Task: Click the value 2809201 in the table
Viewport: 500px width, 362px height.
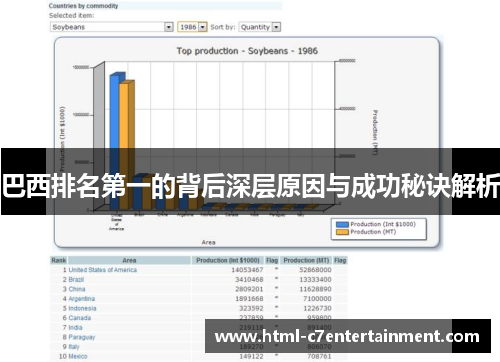Action: pyautogui.click(x=249, y=289)
